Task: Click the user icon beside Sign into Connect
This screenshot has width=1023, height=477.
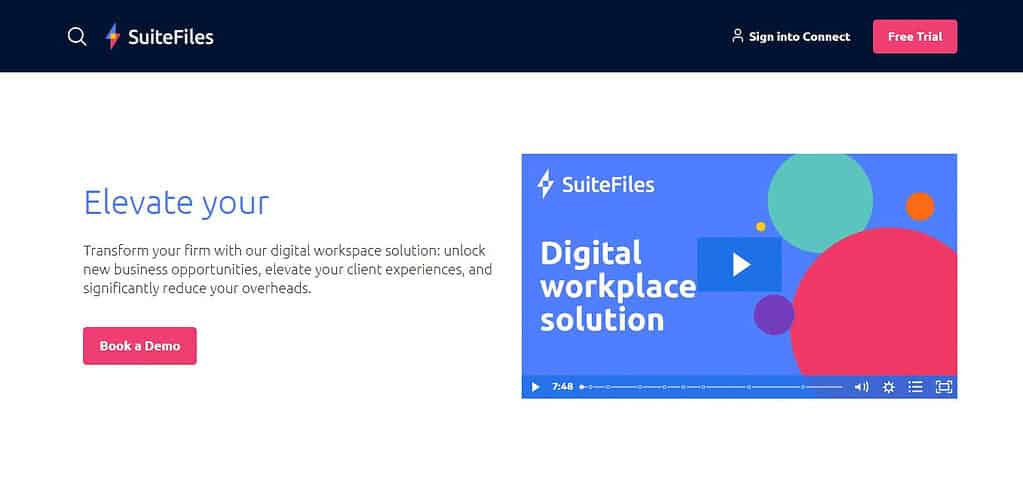Action: (738, 36)
